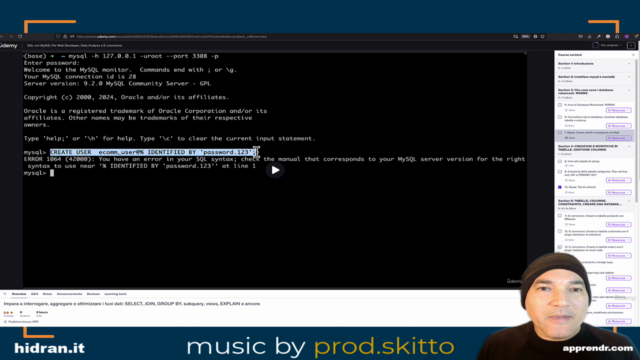Viewport: 640px width, 360px height.
Task: Open Resources dropdown for lecture 6
Action: (618, 126)
